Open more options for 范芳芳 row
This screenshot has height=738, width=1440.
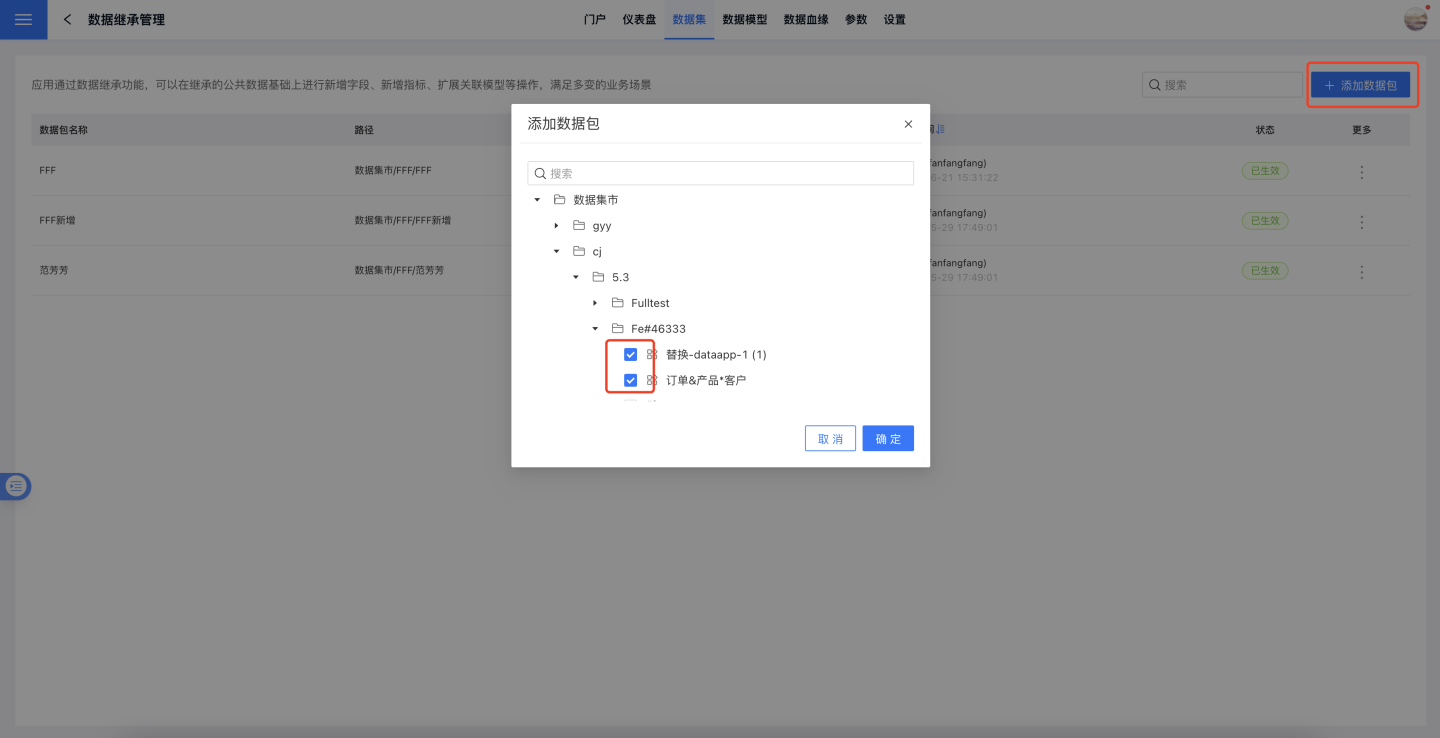coord(1361,271)
